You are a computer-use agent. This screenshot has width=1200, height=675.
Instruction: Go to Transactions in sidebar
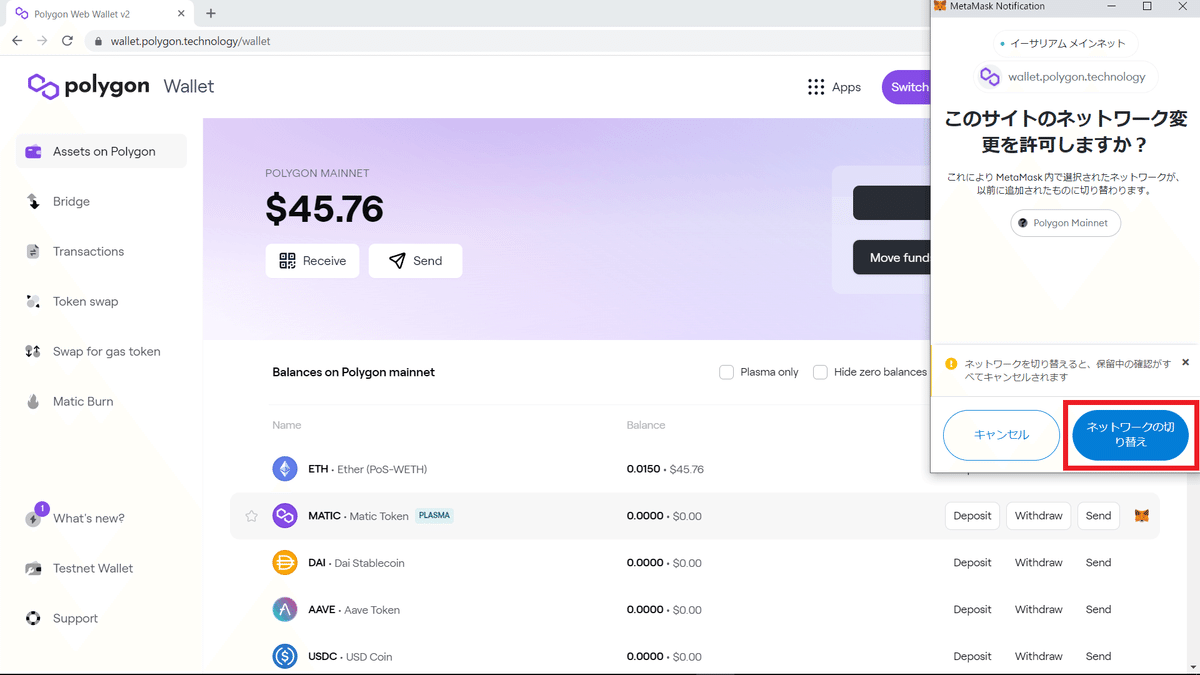coord(88,252)
